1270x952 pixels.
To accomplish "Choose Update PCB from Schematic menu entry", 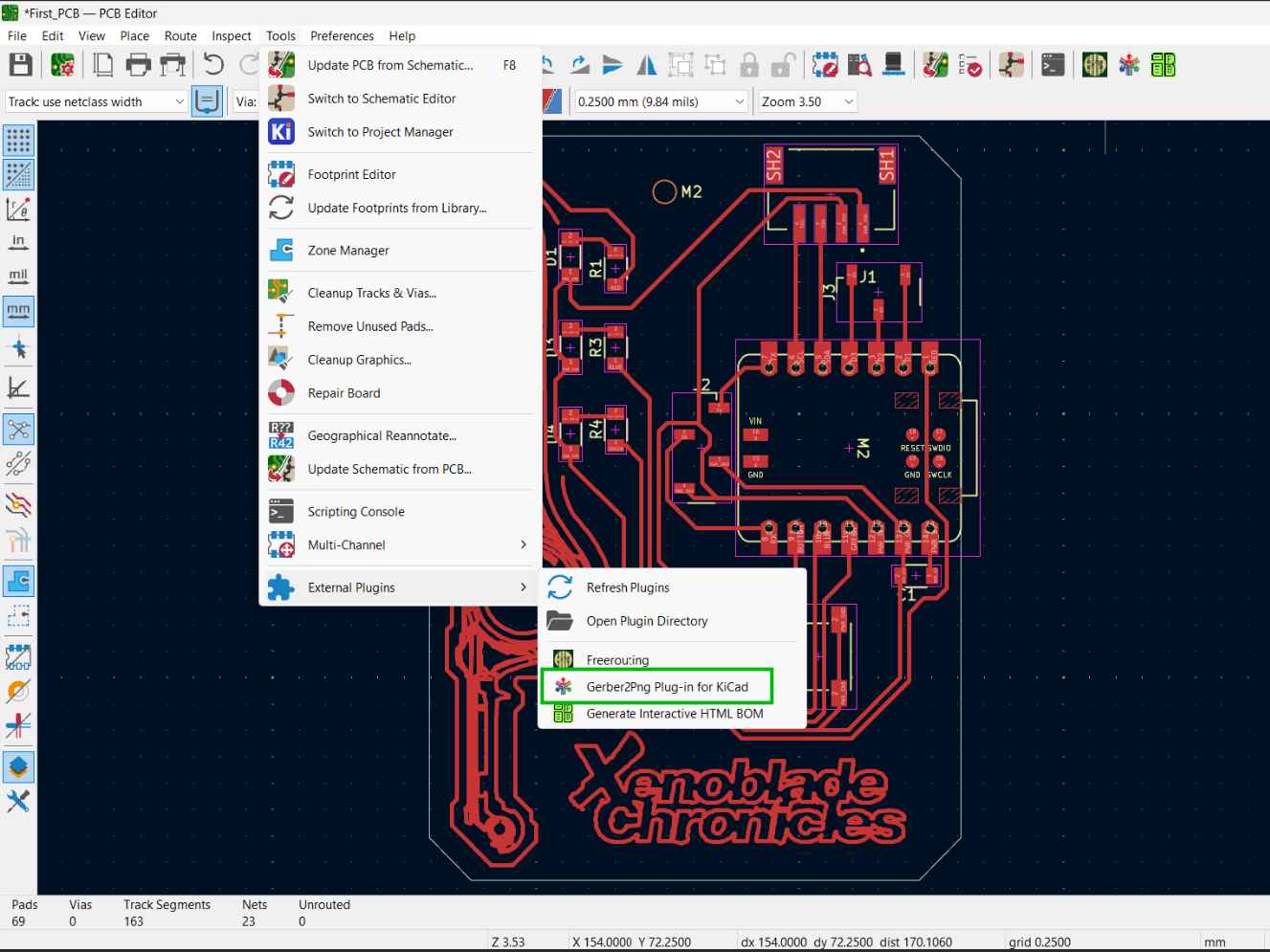I will tap(390, 65).
